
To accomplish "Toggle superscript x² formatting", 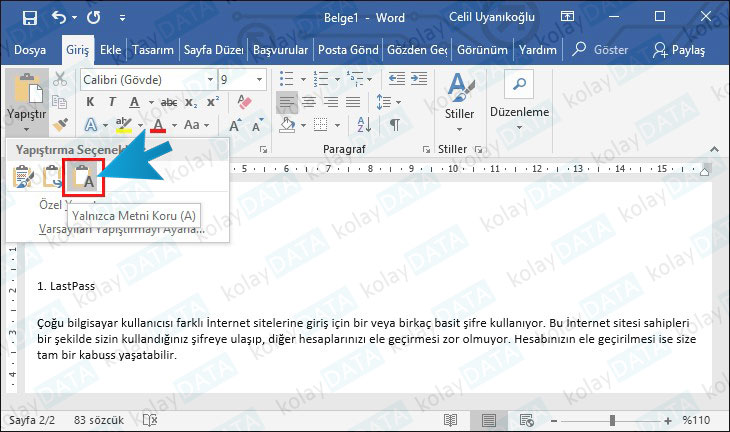I will point(213,102).
